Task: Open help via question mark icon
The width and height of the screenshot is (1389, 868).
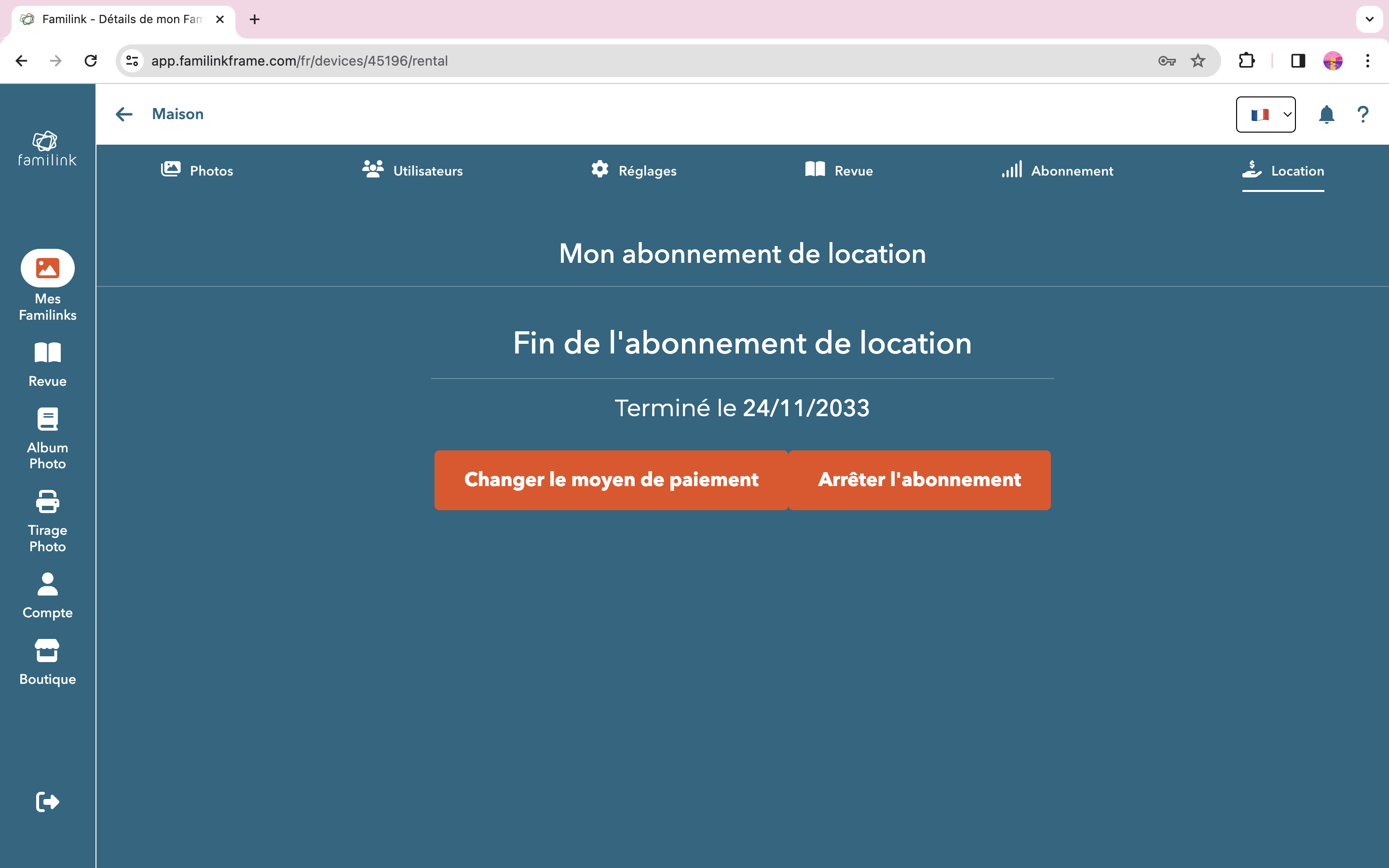Action: [x=1362, y=114]
